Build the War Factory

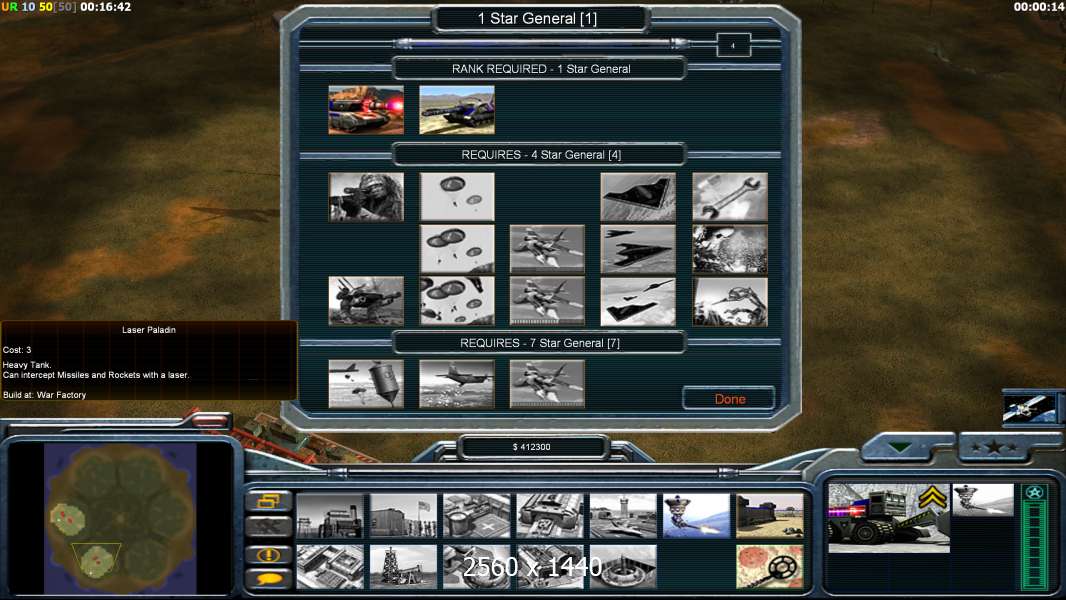coord(550,516)
